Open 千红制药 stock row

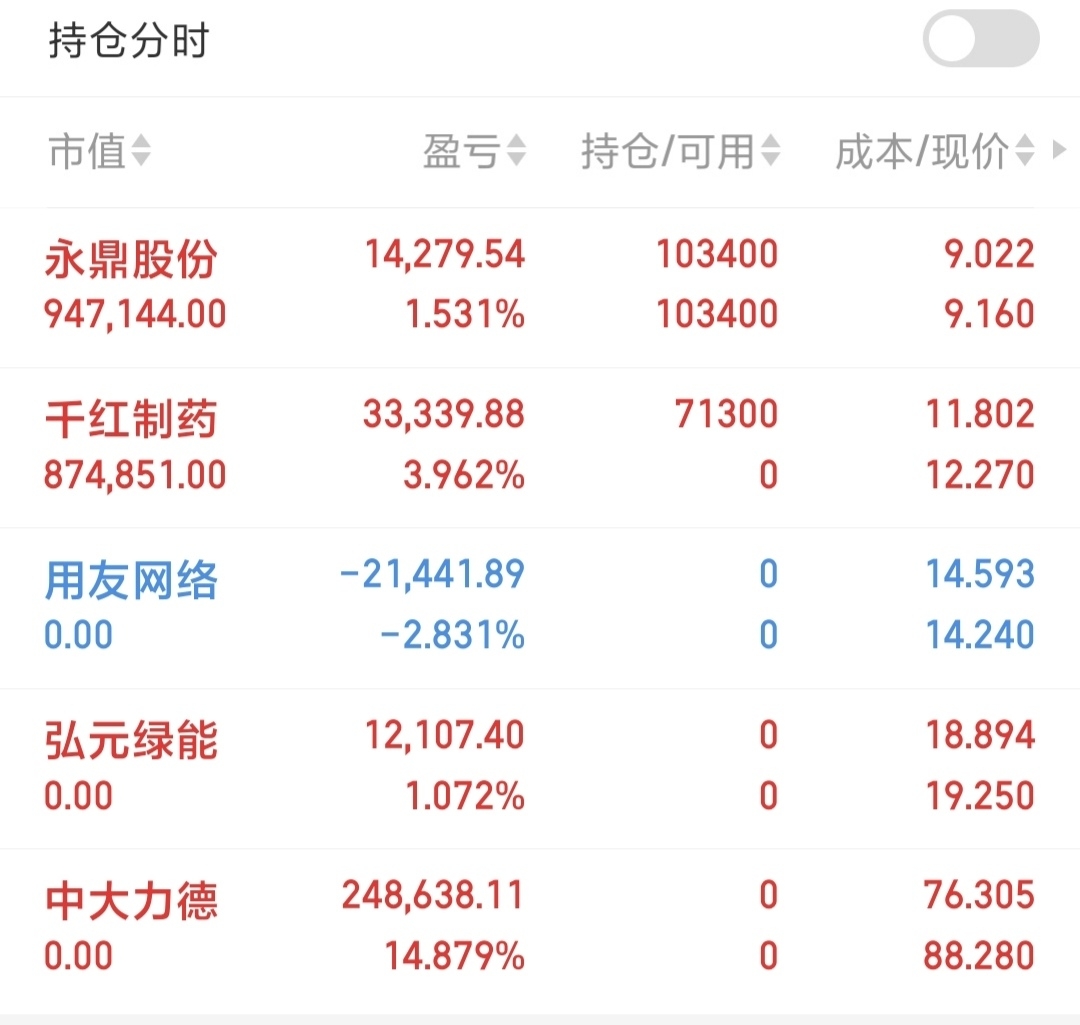[x=540, y=448]
